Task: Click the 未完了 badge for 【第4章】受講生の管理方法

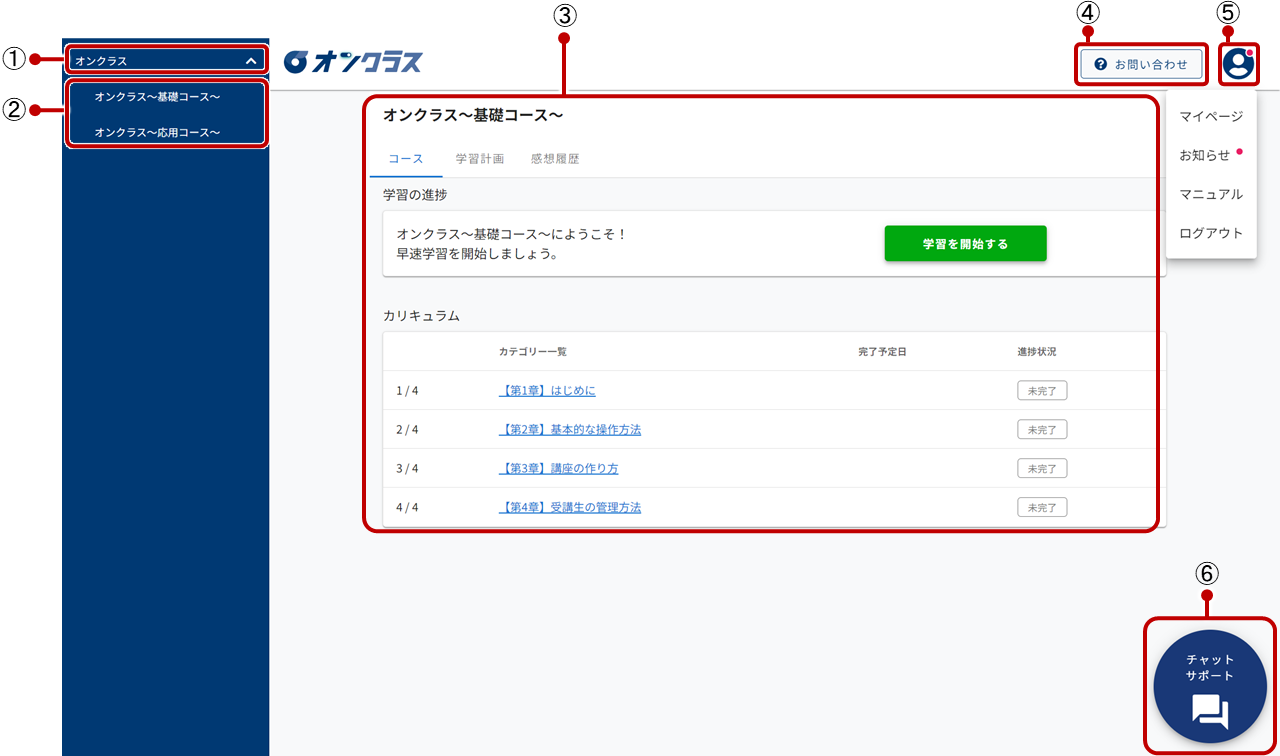Action: coord(1042,508)
